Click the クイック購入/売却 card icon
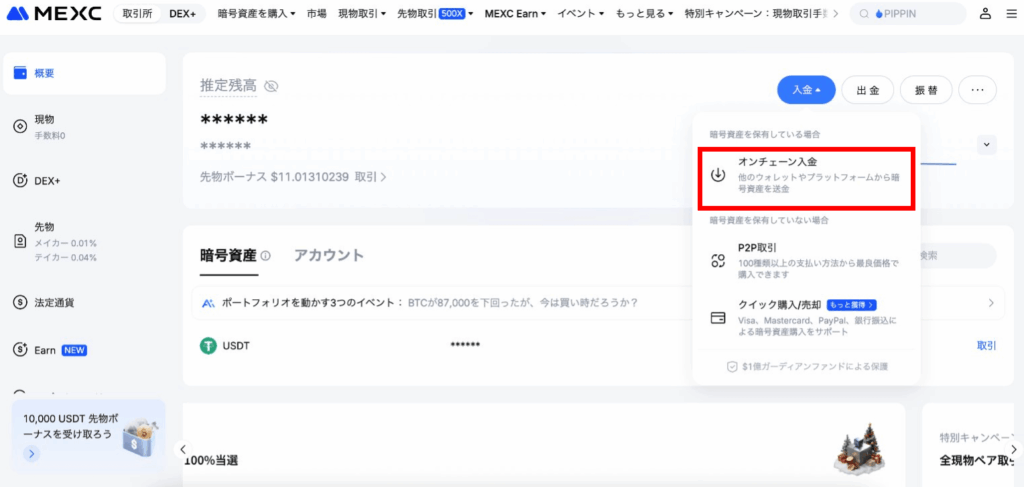The height and width of the screenshot is (487, 1024). click(x=717, y=318)
